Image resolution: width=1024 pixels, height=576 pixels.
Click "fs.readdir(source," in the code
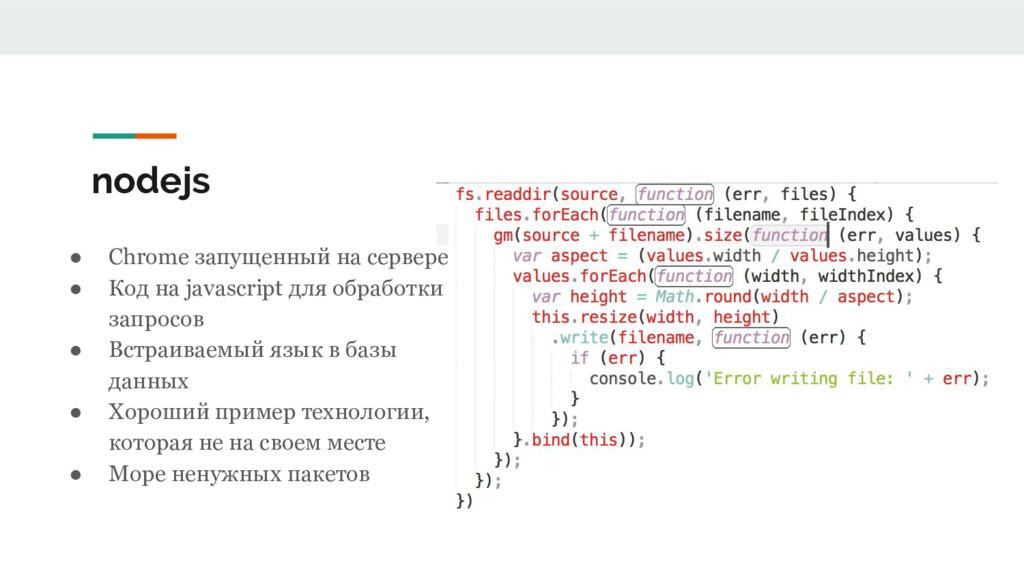tap(541, 194)
